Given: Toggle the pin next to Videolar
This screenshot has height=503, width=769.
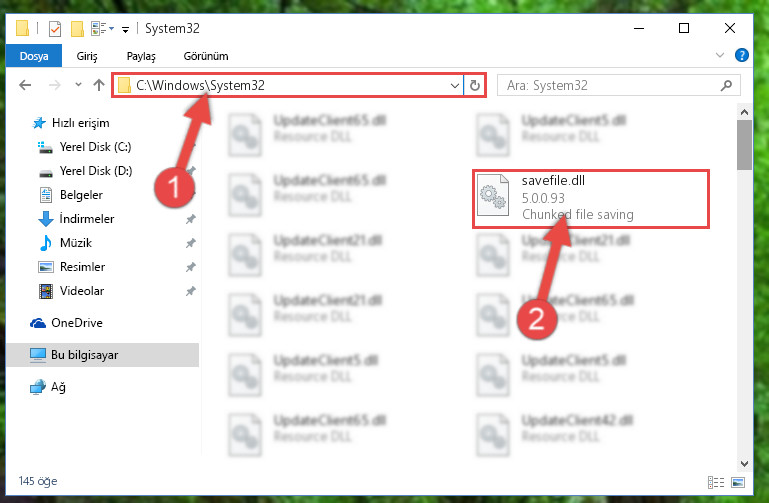Looking at the screenshot, I should click(x=190, y=291).
